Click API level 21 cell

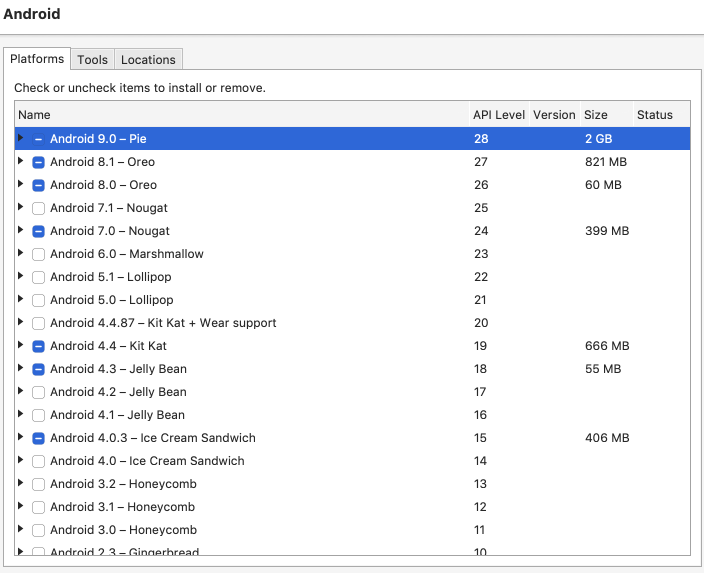480,300
